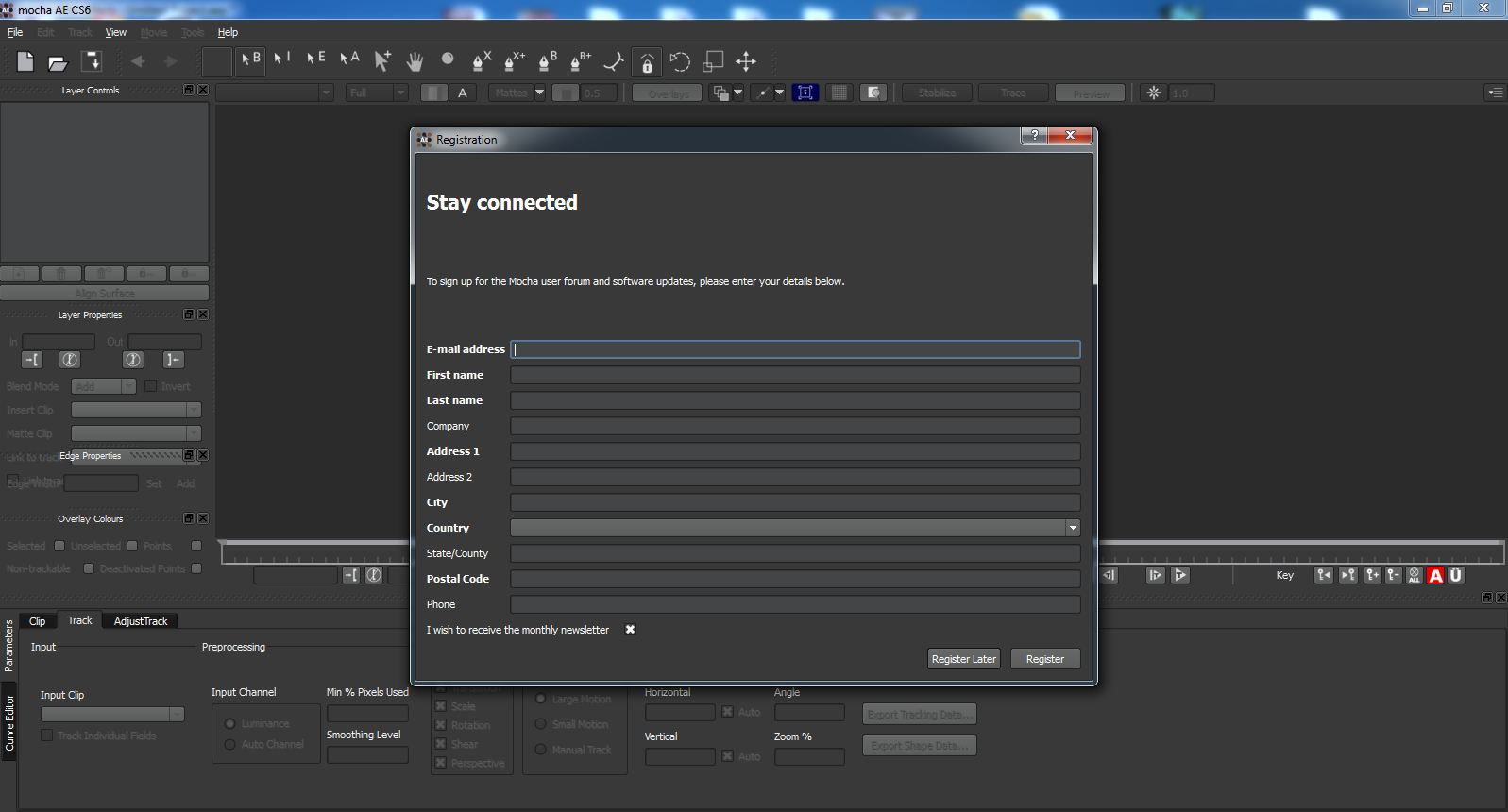Select the Scale tool icon

pyautogui.click(x=713, y=61)
